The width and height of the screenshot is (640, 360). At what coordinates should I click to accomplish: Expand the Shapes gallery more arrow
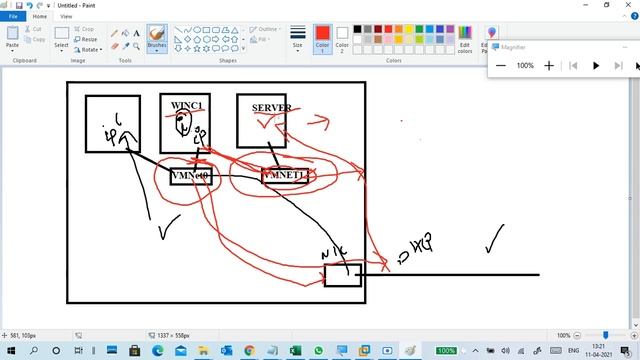244,49
